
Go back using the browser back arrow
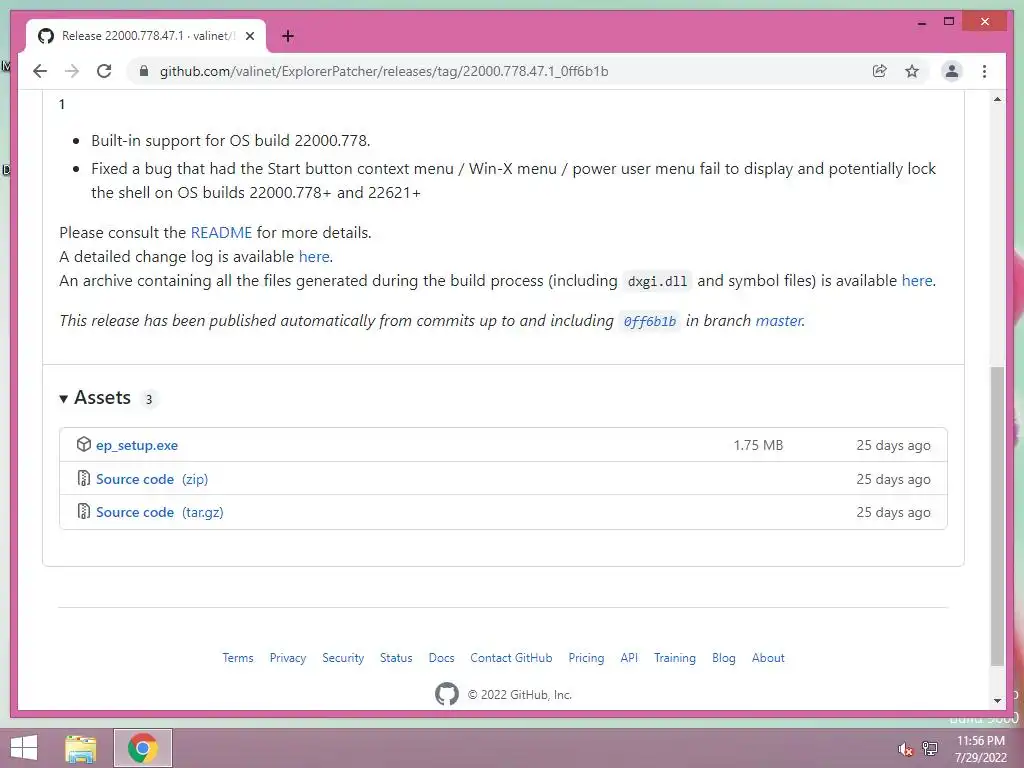pyautogui.click(x=40, y=71)
